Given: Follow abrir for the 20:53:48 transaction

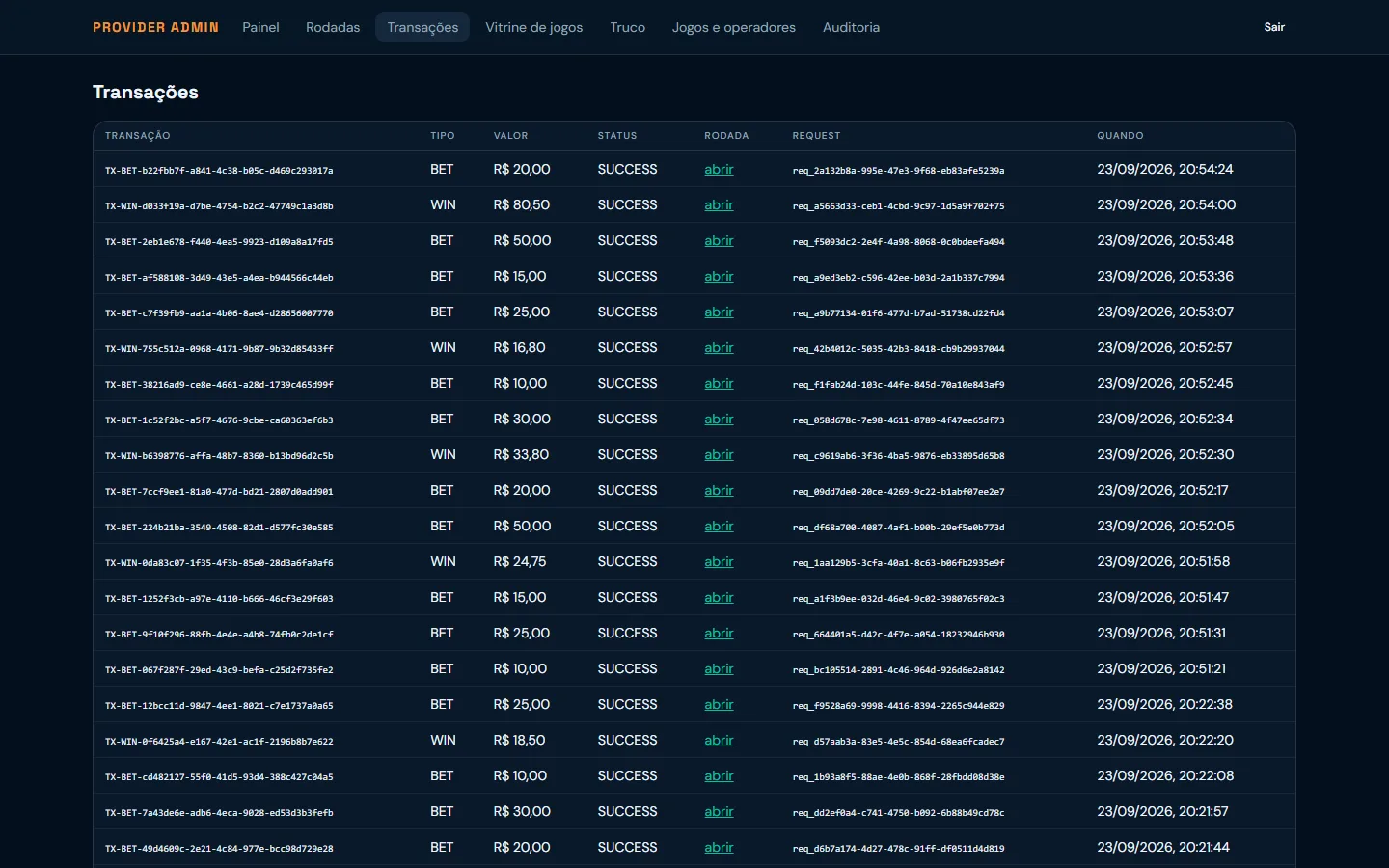Looking at the screenshot, I should (x=719, y=240).
